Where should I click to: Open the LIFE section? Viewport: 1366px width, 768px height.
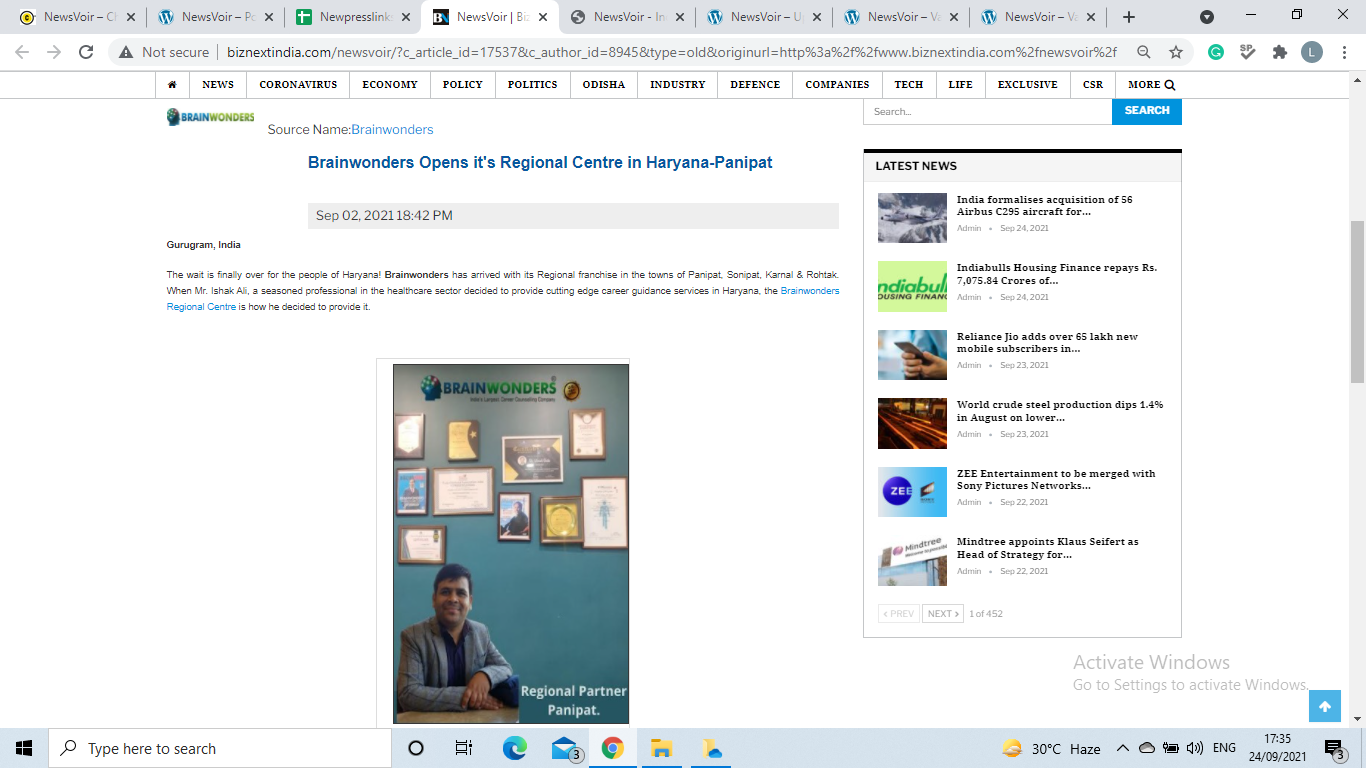coord(961,85)
